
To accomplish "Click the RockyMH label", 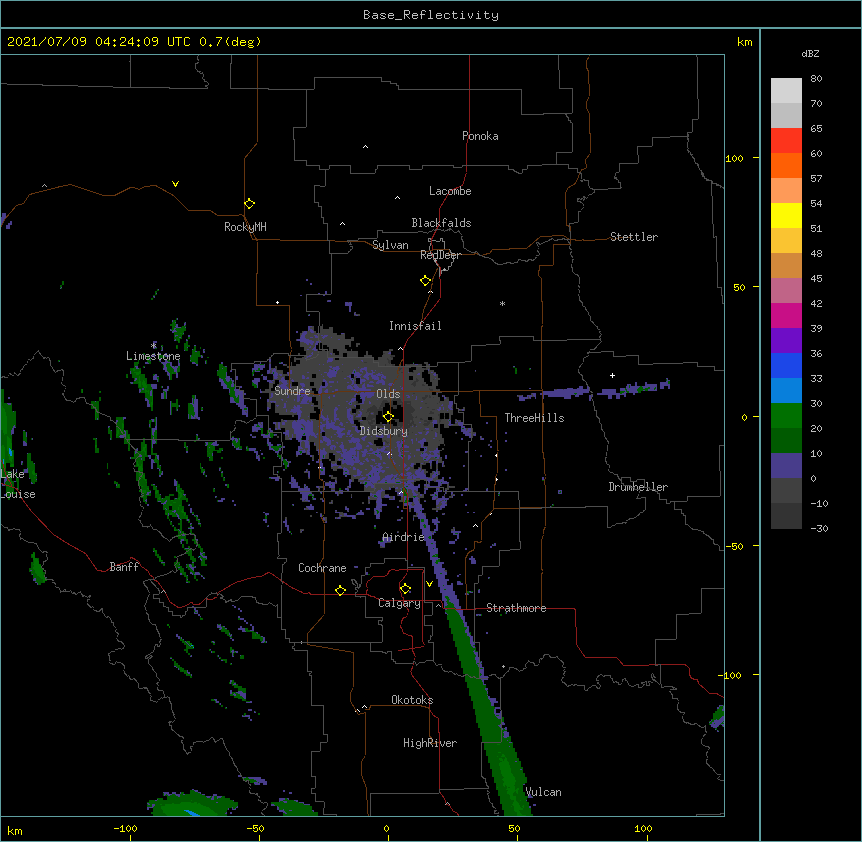I will coord(245,226).
